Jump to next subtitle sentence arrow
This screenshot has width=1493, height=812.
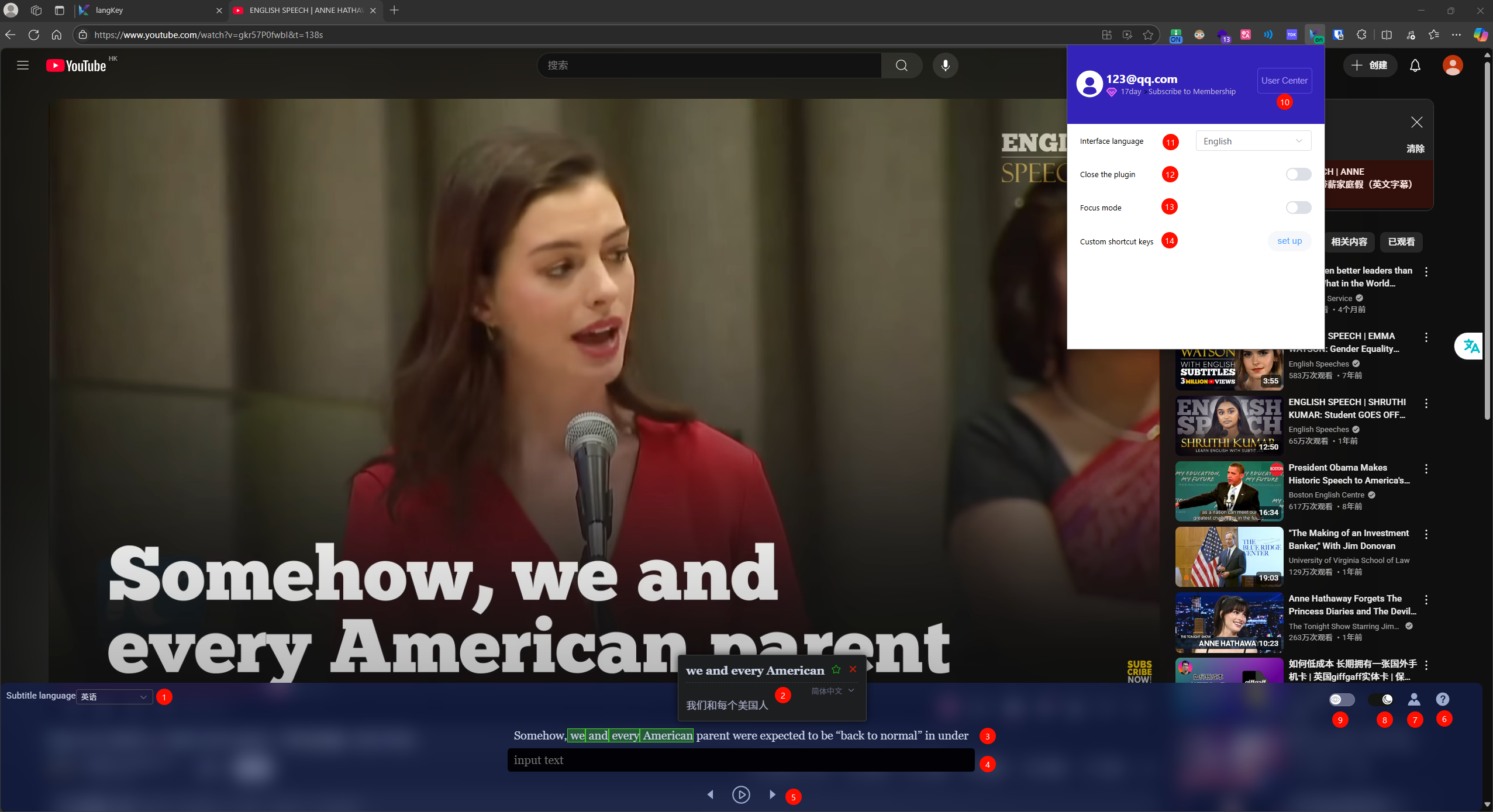[772, 794]
